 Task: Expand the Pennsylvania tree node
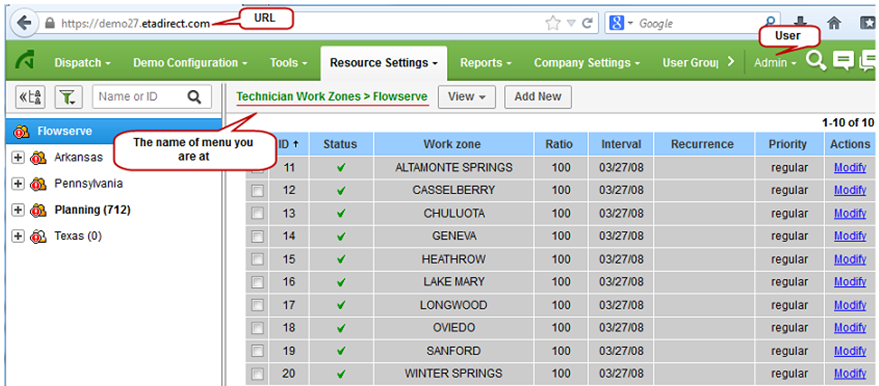18,184
